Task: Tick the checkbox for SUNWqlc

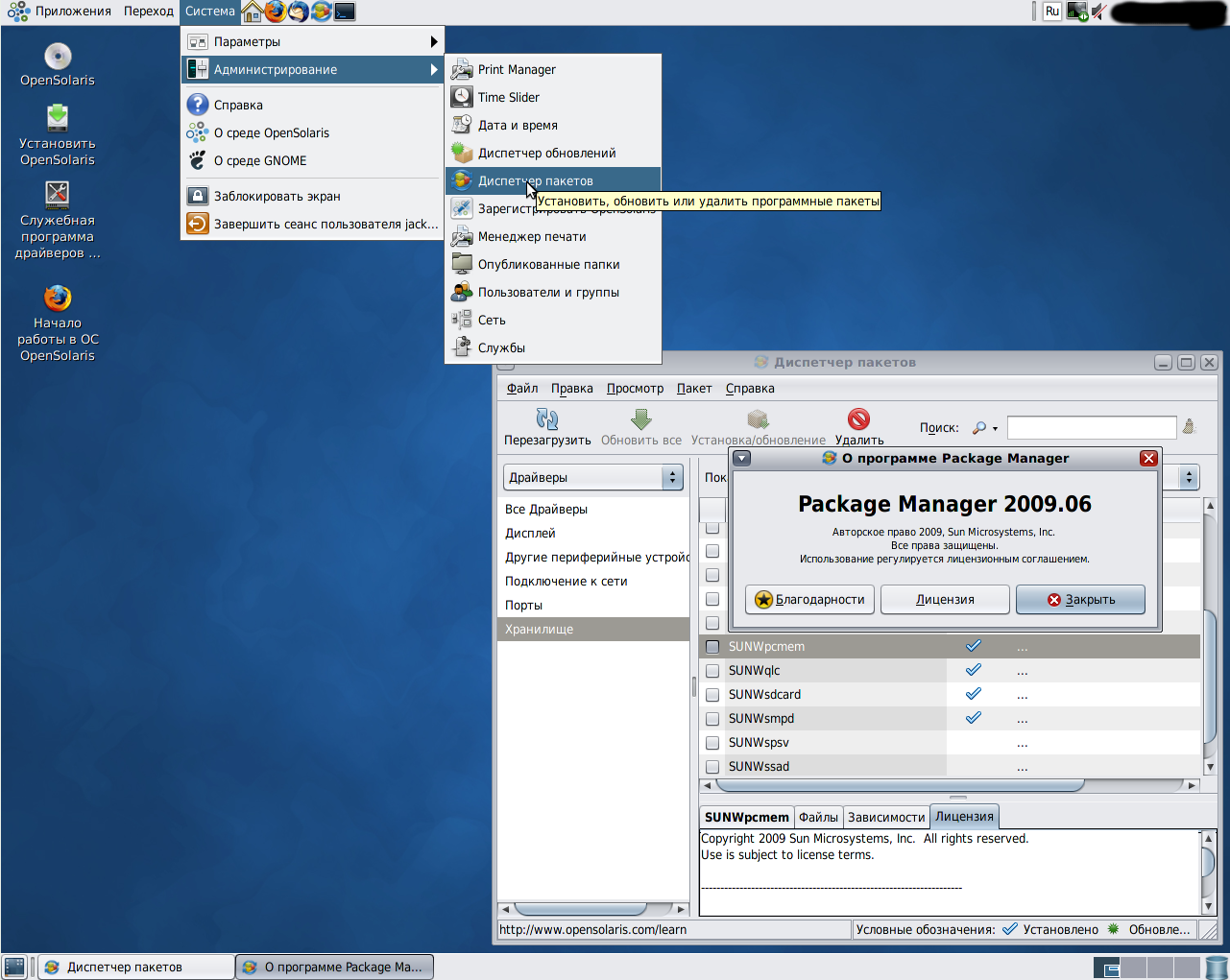Action: 712,671
